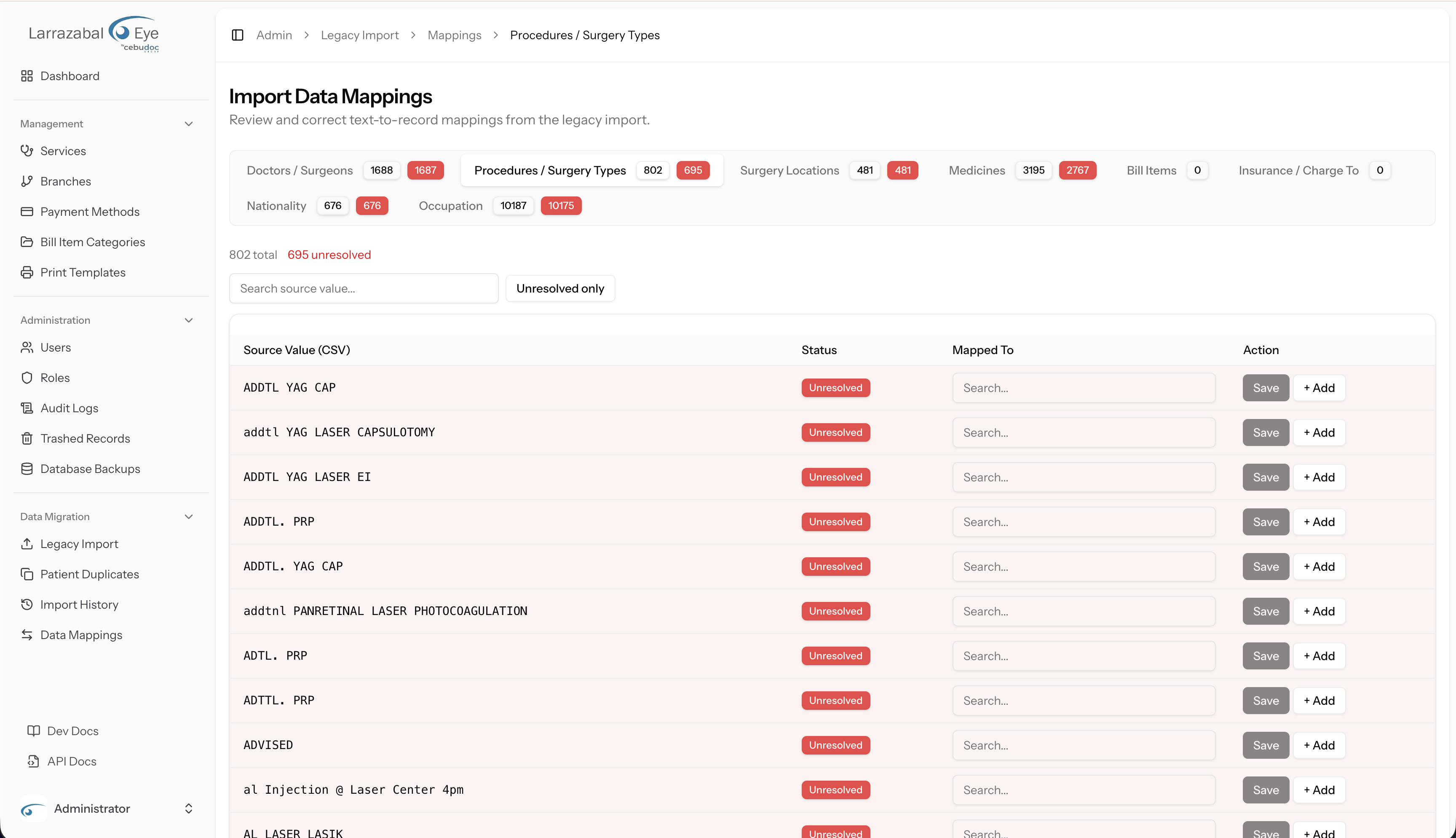This screenshot has width=1456, height=838.
Task: Click the Branches git-branch icon
Action: click(27, 181)
